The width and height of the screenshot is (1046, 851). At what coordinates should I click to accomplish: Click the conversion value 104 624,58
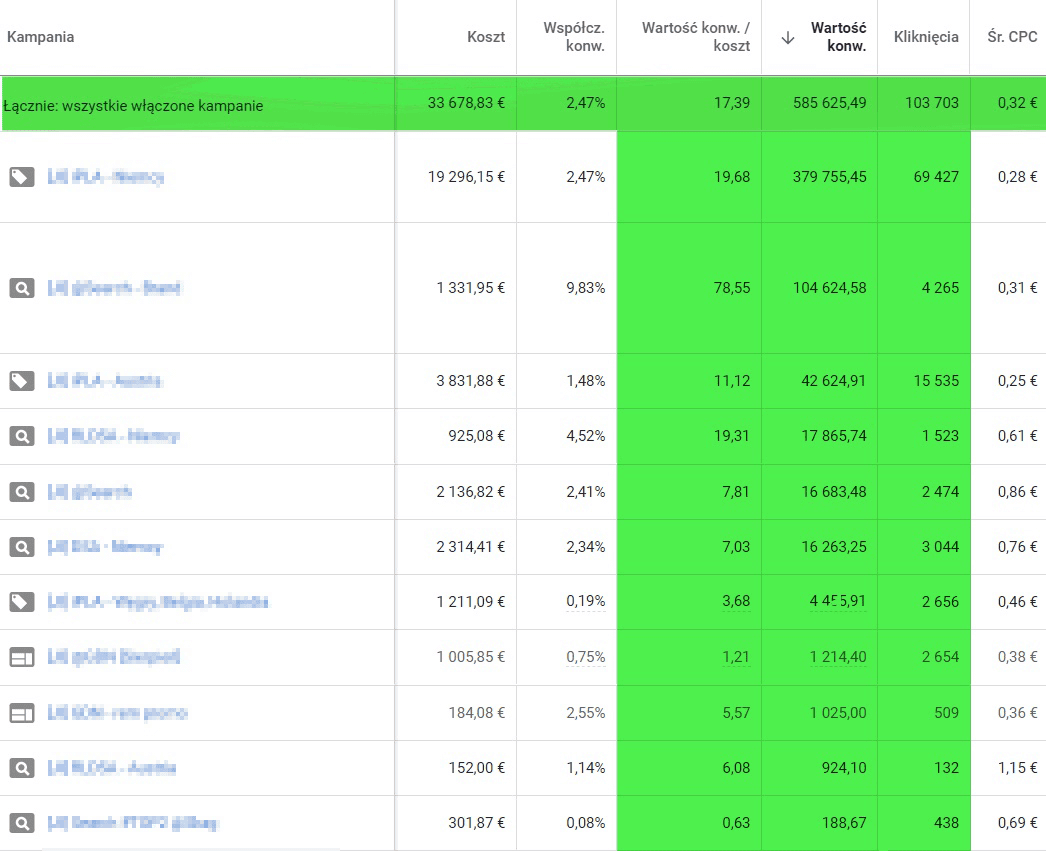click(829, 288)
